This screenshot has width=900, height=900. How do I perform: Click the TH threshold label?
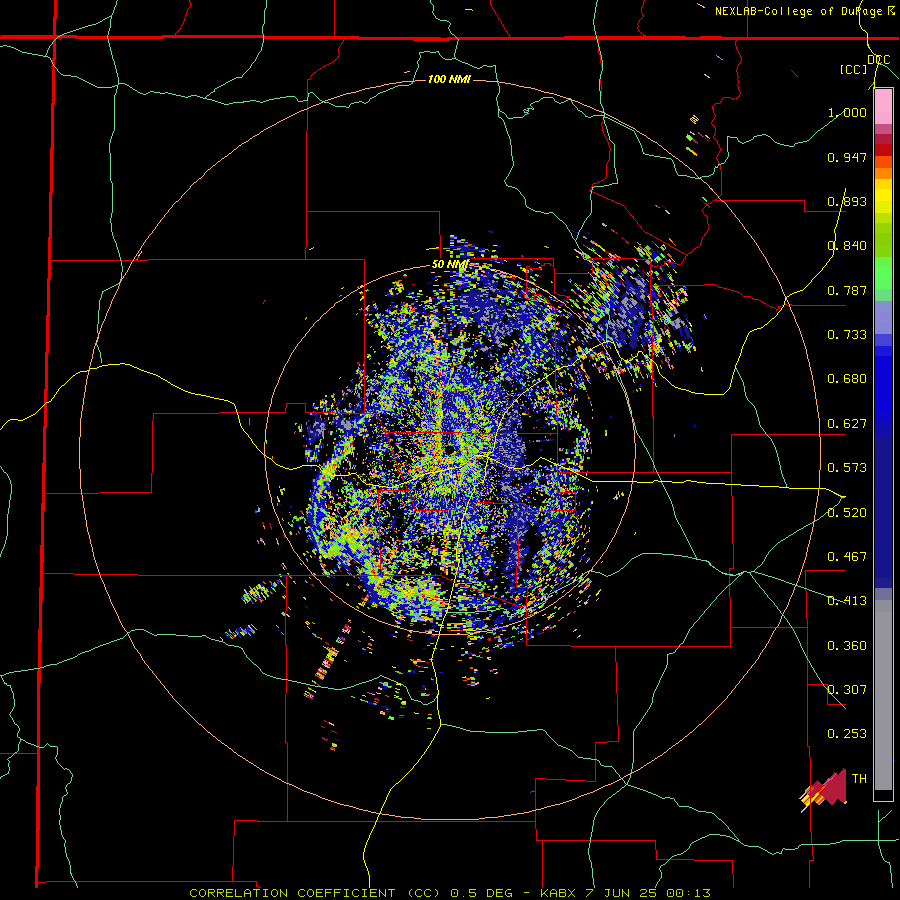tap(859, 779)
